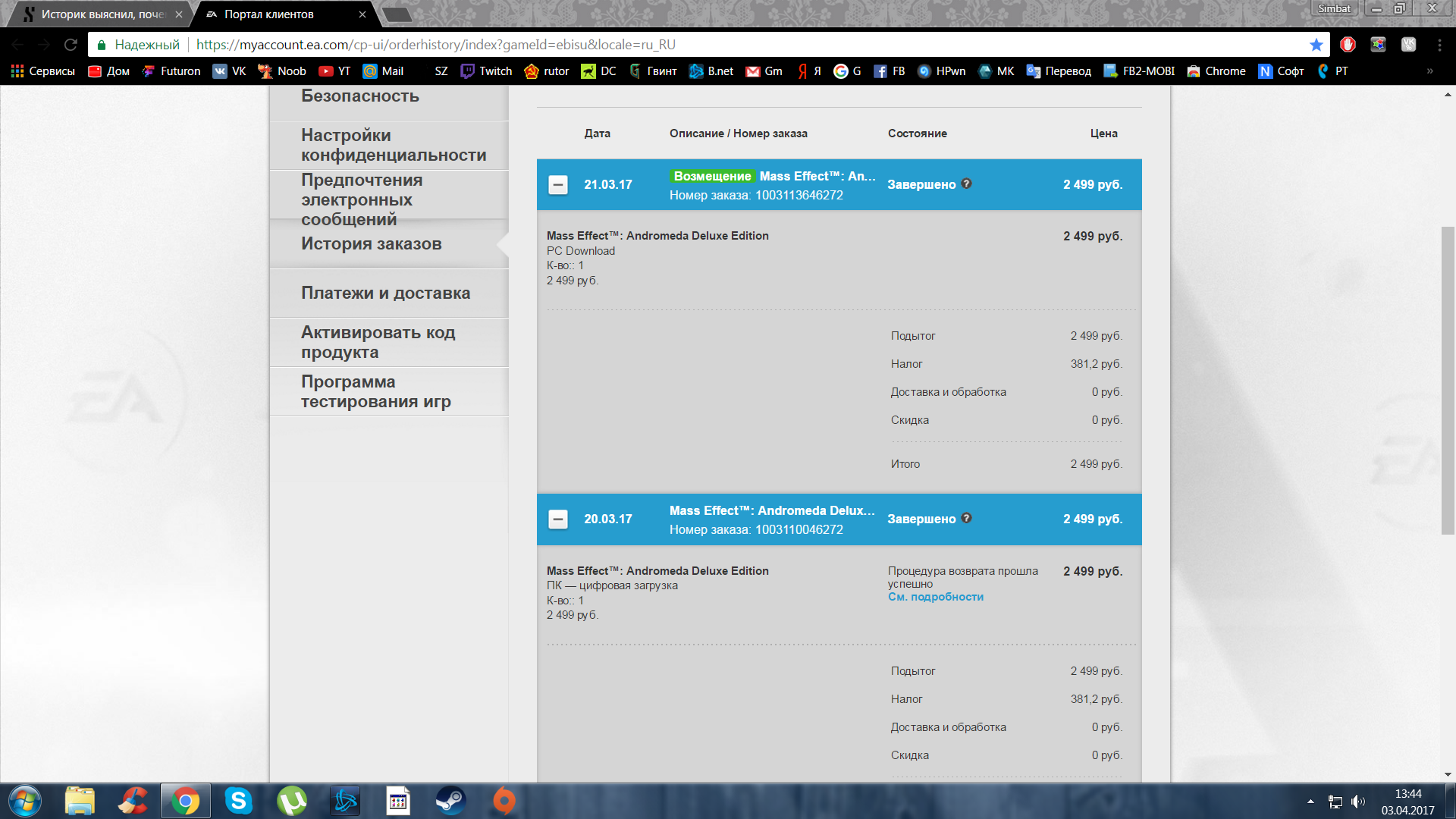Image resolution: width=1456 pixels, height=819 pixels.
Task: Open the FB Facebook bookmark
Action: (890, 71)
